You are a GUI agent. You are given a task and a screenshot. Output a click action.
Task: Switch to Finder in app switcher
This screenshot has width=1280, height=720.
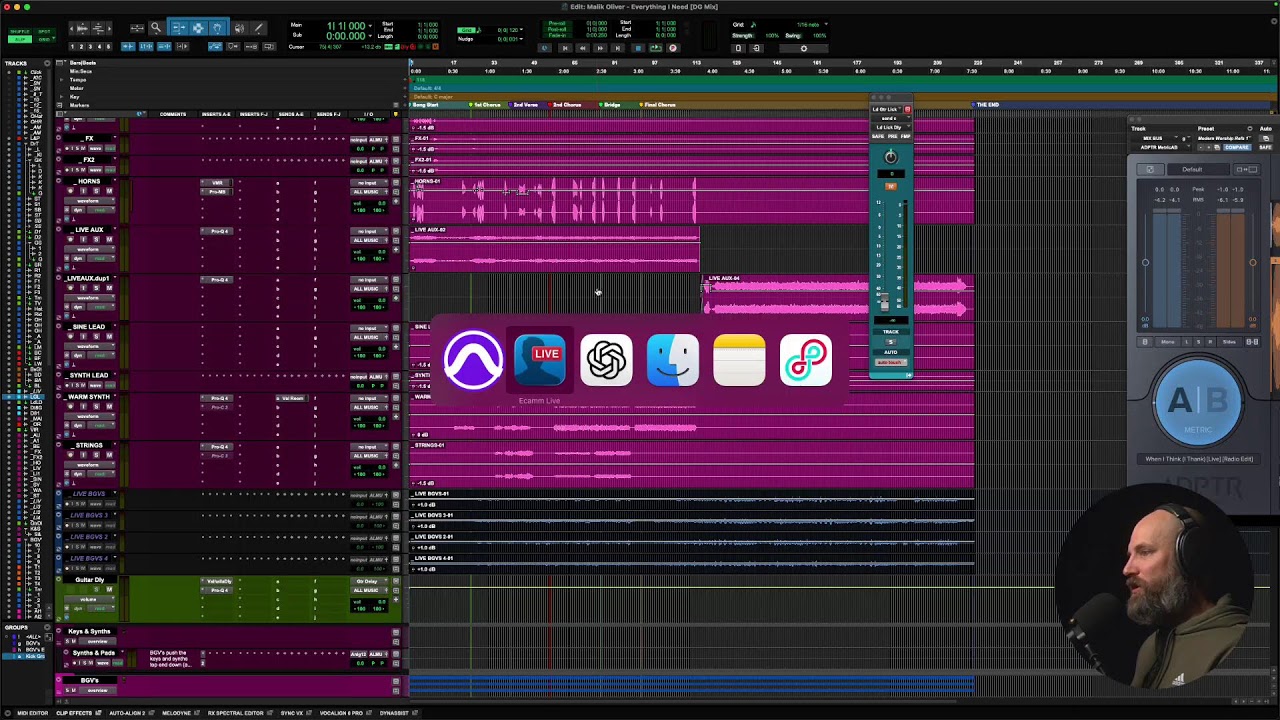[x=673, y=360]
